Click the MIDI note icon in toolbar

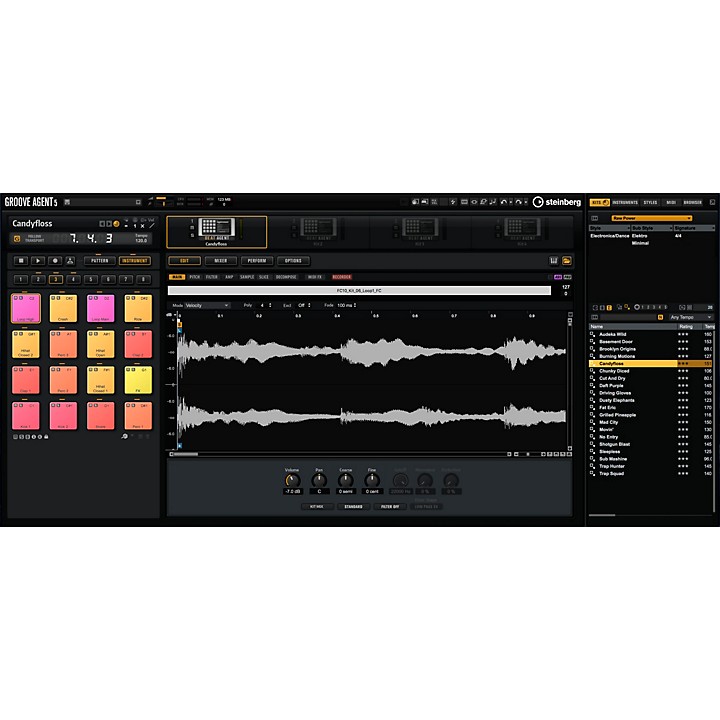[x=493, y=202]
